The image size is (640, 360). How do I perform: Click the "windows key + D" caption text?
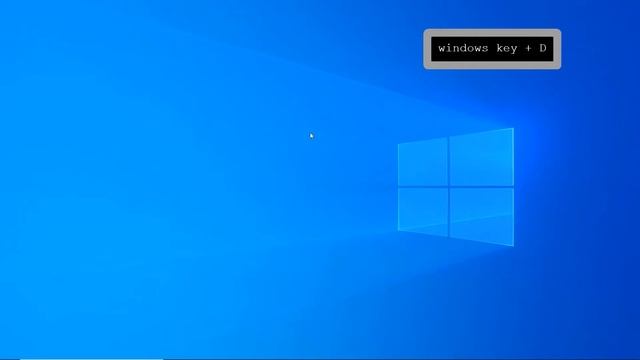[492, 49]
